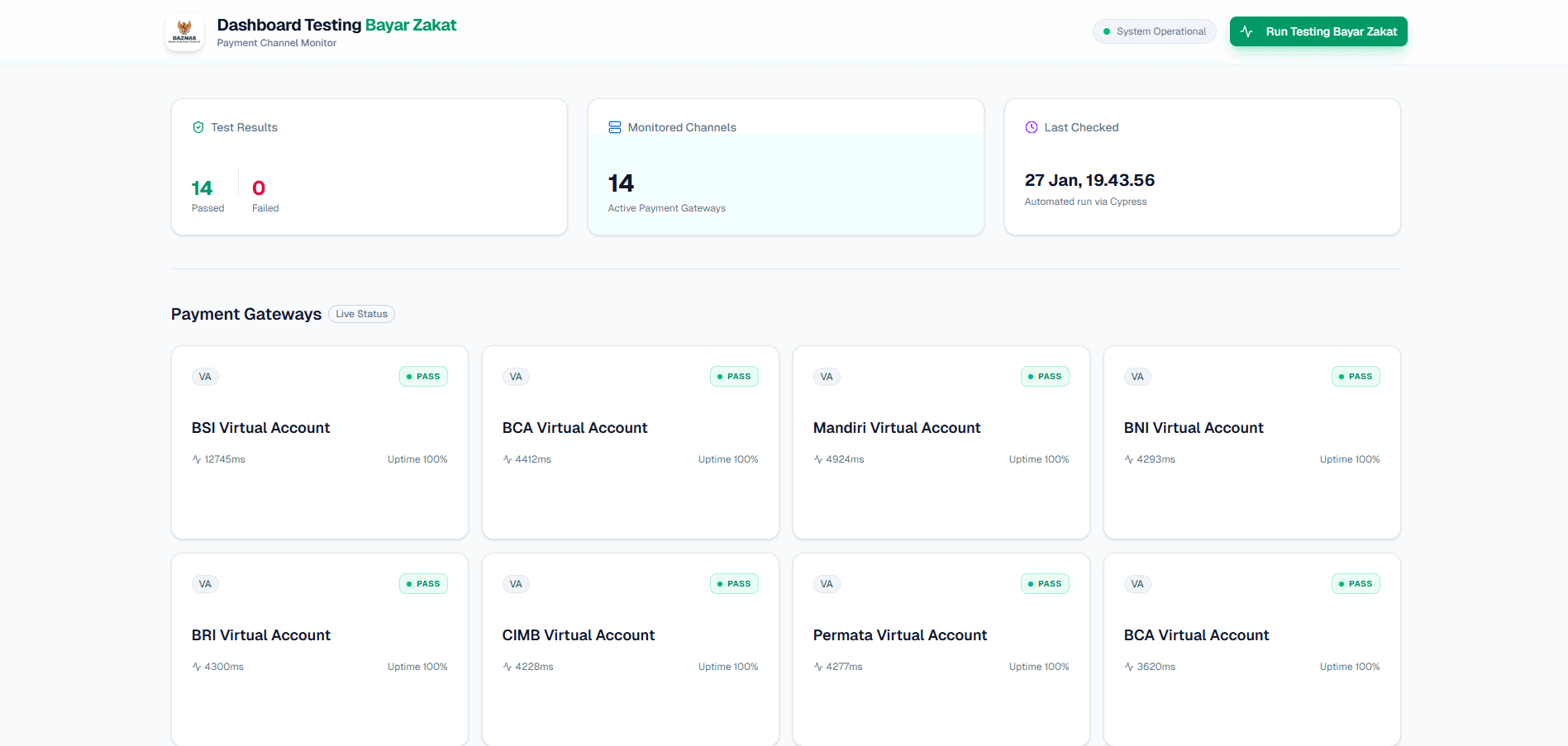This screenshot has width=1568, height=746.
Task: Click the pulse icon beside 4412ms on BCA card
Action: (x=506, y=459)
